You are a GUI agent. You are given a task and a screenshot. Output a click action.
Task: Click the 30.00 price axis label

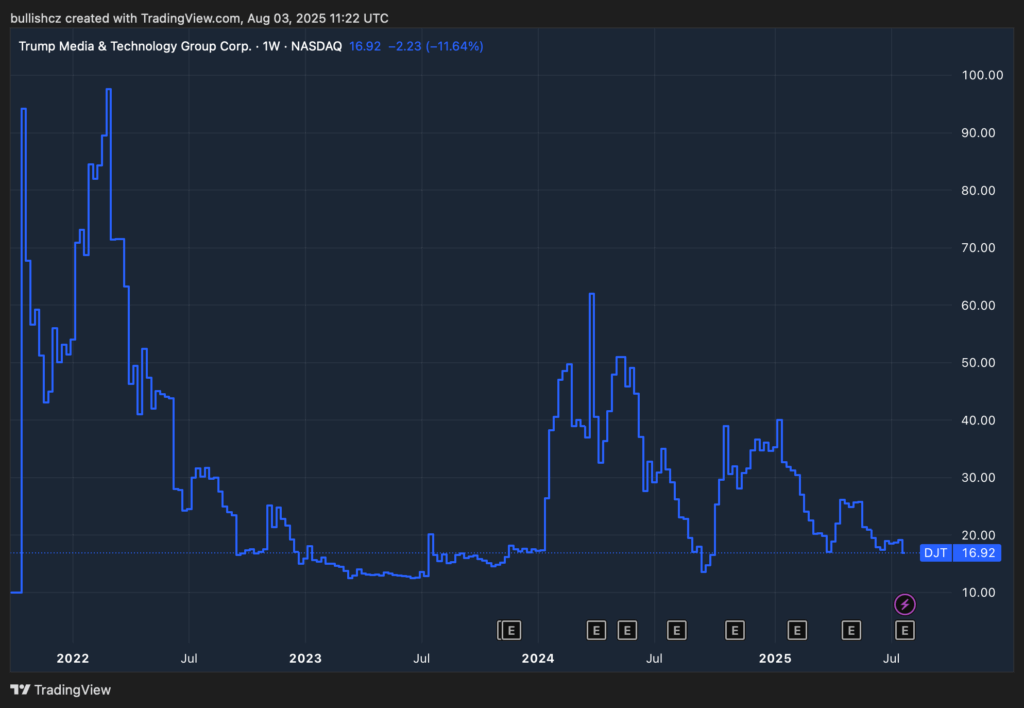[978, 477]
